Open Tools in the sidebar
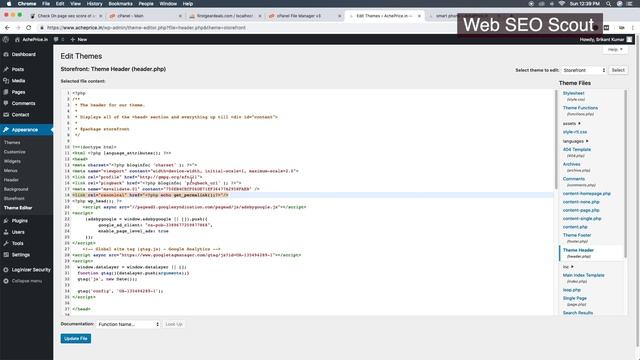The image size is (640, 360). 18,244
